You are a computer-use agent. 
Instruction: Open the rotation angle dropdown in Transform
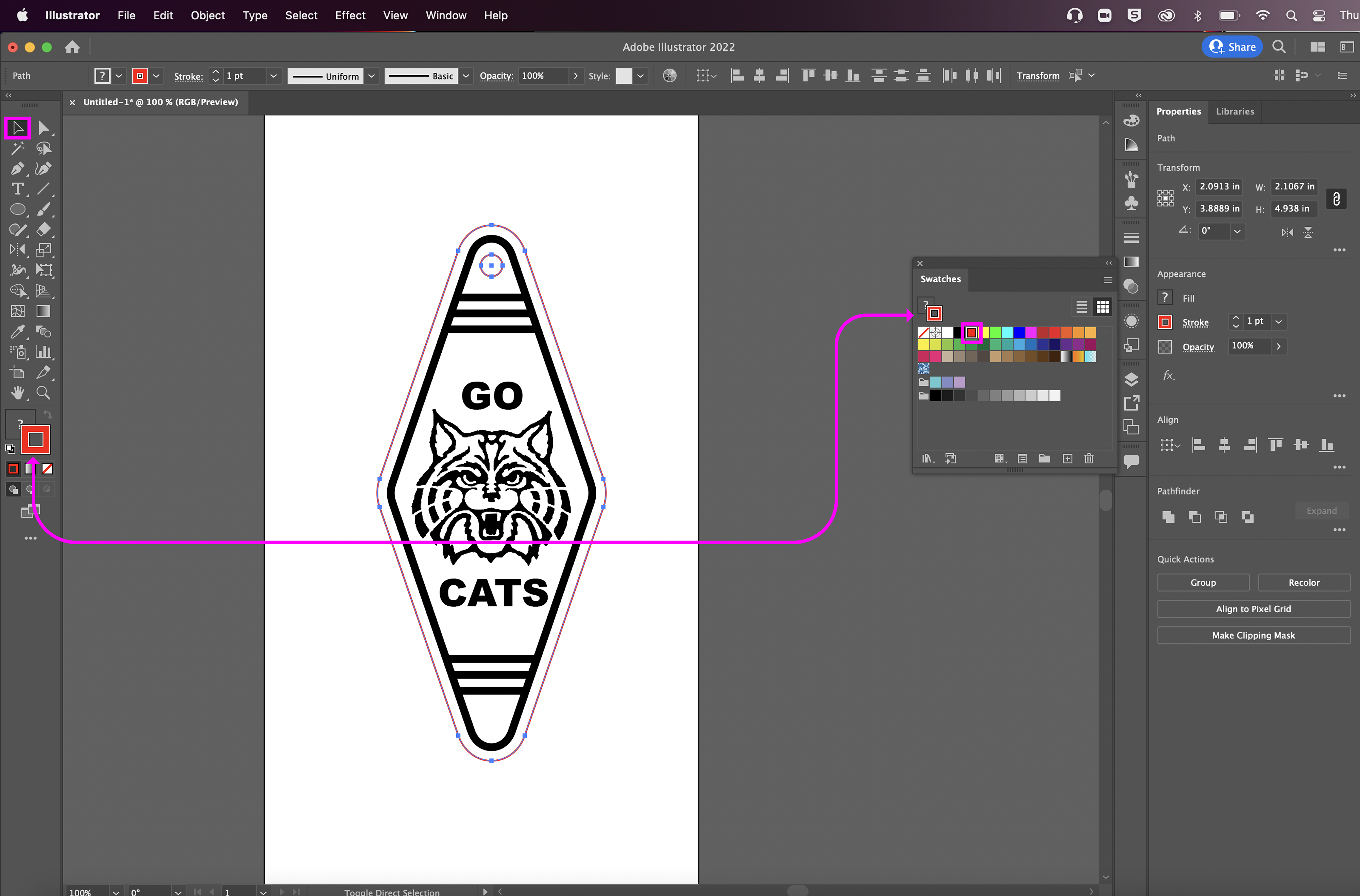click(x=1237, y=231)
